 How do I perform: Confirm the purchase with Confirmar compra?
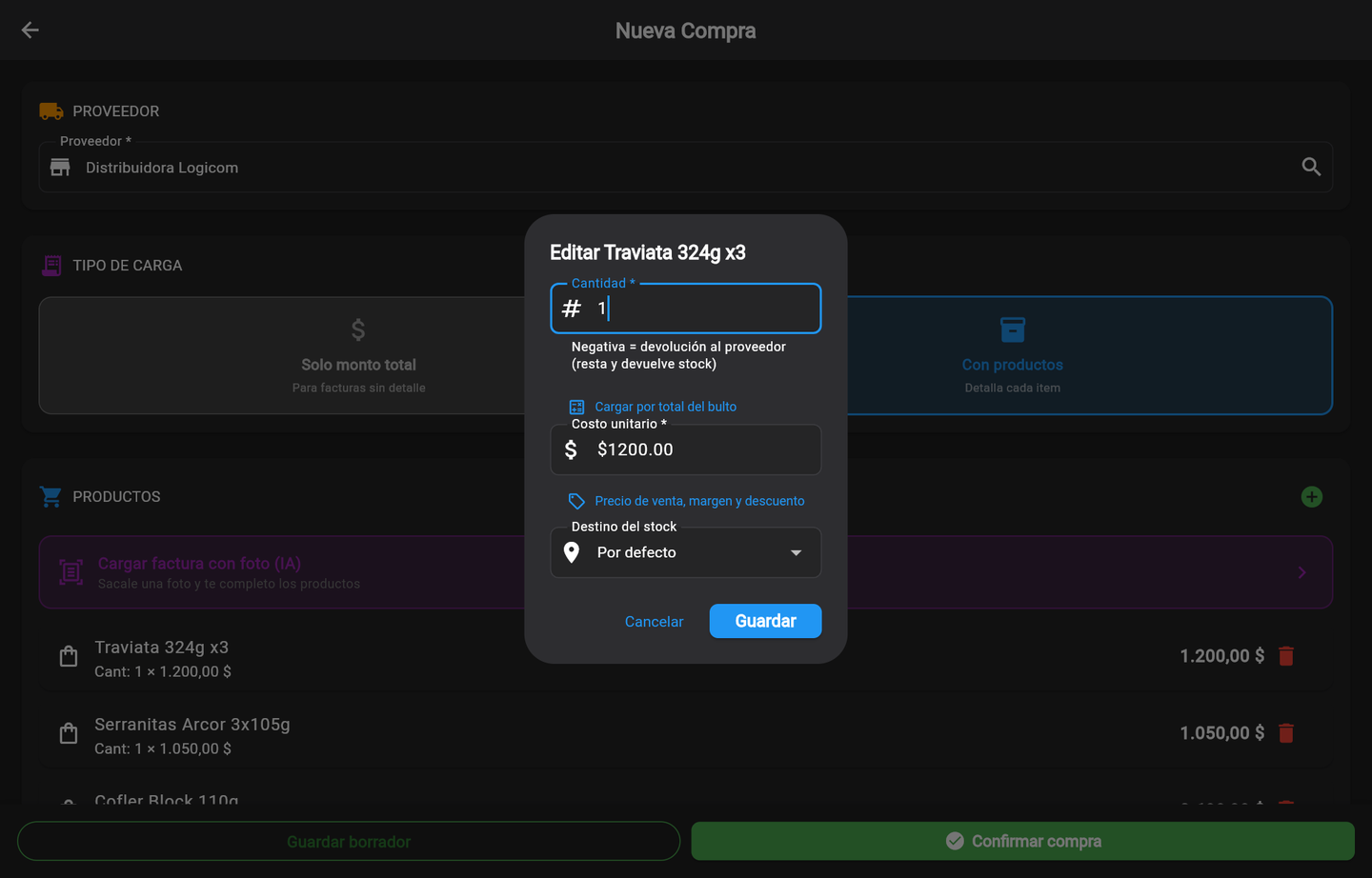1022,841
